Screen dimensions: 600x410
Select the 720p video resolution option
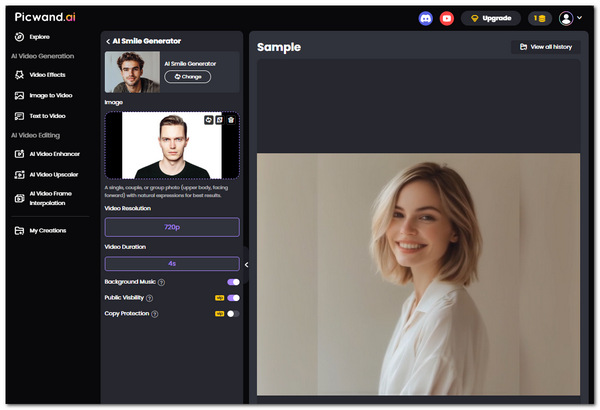(172, 227)
